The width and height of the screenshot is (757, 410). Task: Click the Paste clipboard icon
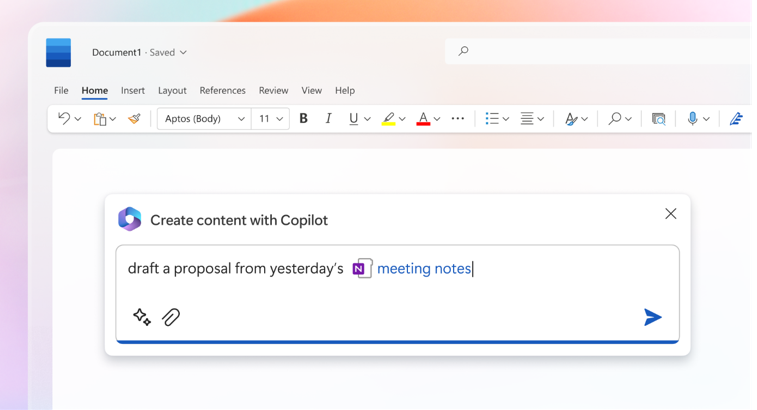99,119
